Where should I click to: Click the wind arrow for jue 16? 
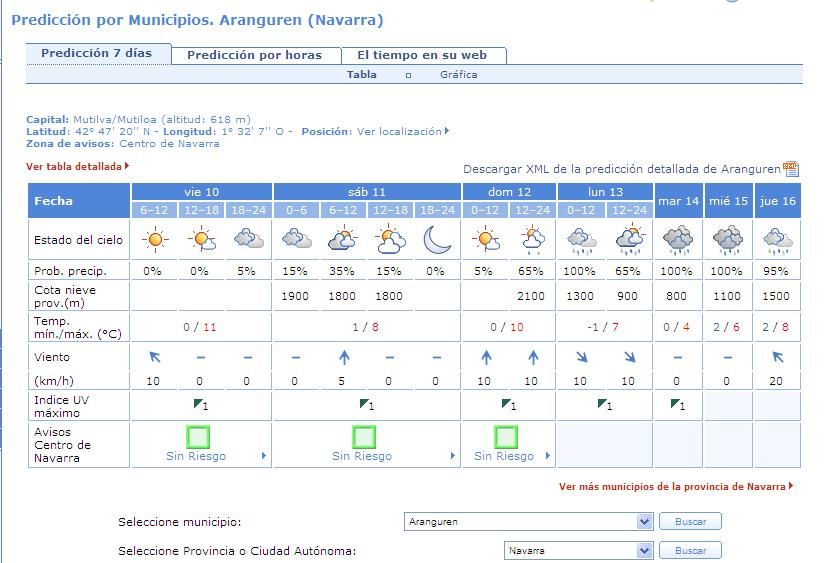778,357
